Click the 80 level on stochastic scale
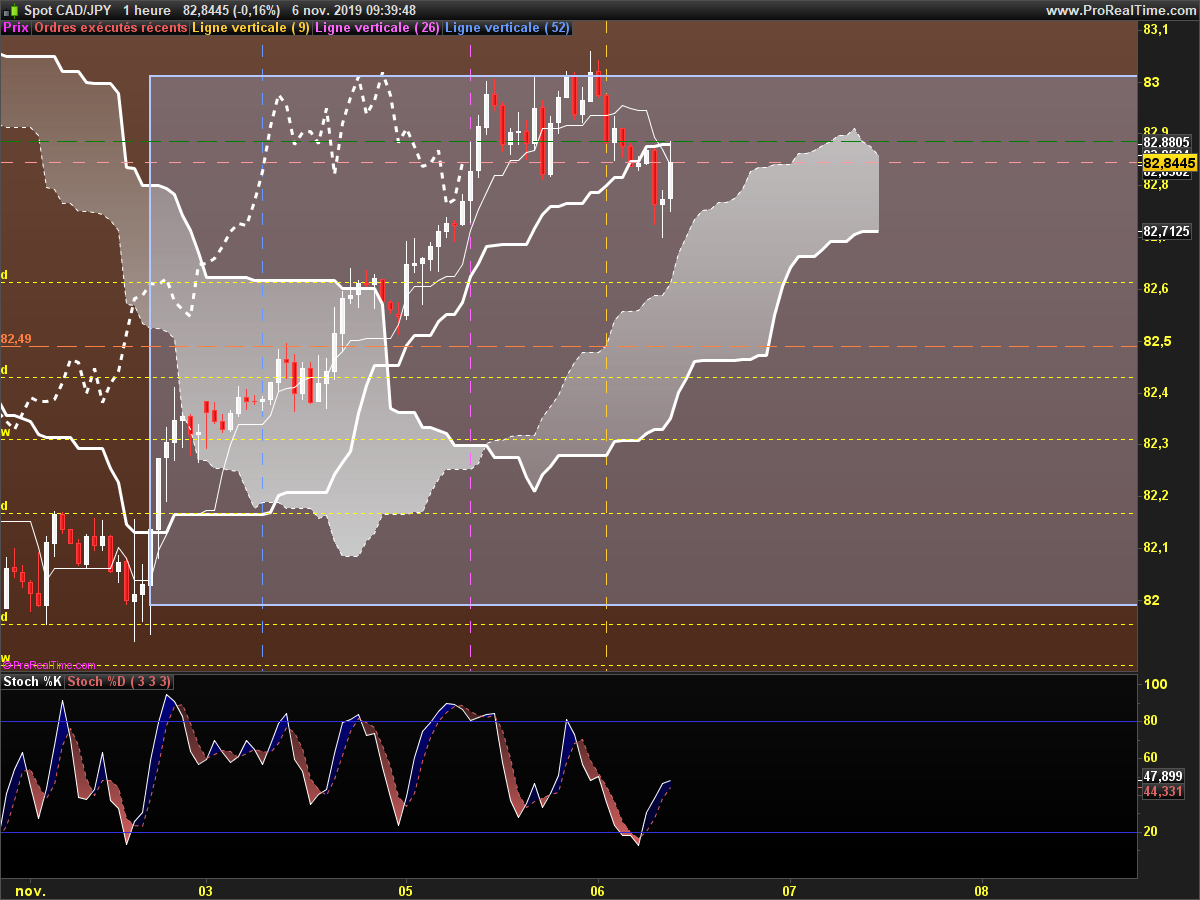The height and width of the screenshot is (900, 1200). [x=1152, y=721]
